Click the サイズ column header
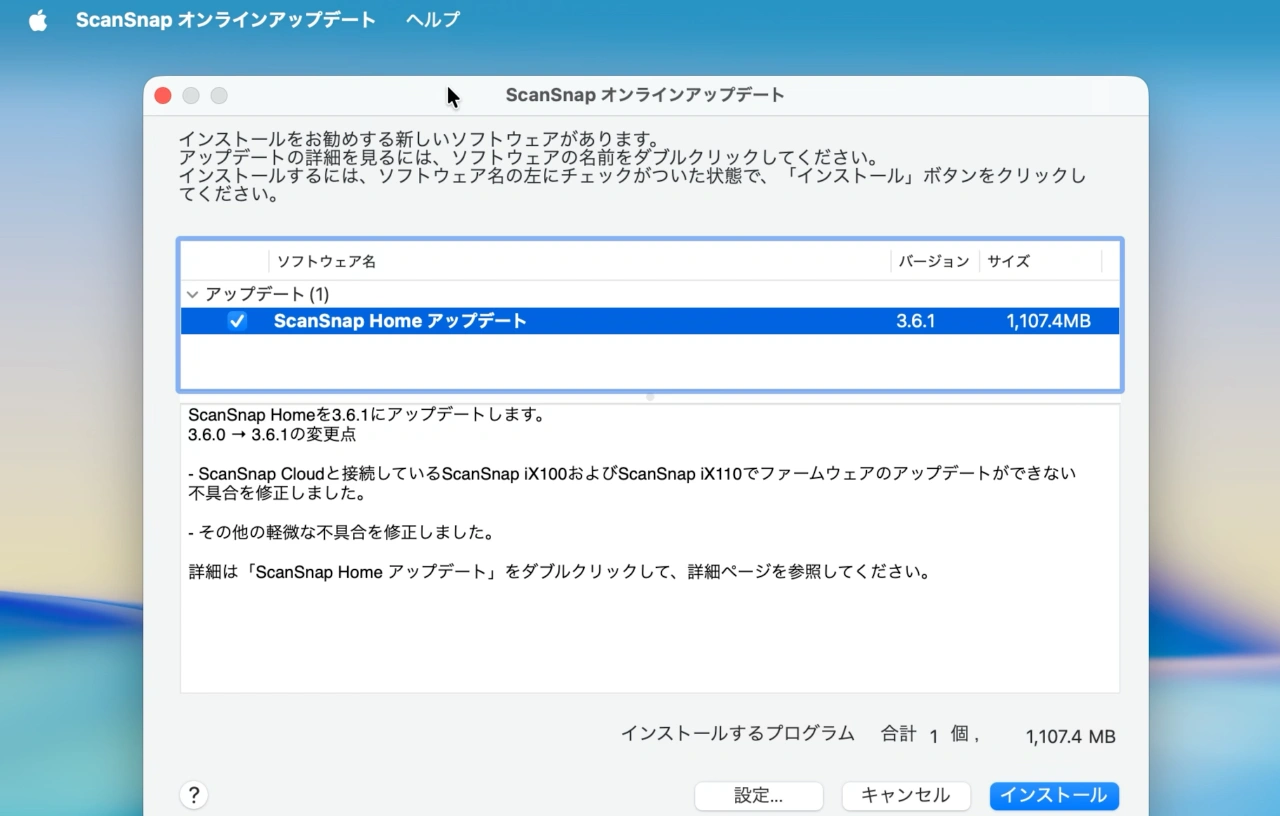 (x=1006, y=261)
